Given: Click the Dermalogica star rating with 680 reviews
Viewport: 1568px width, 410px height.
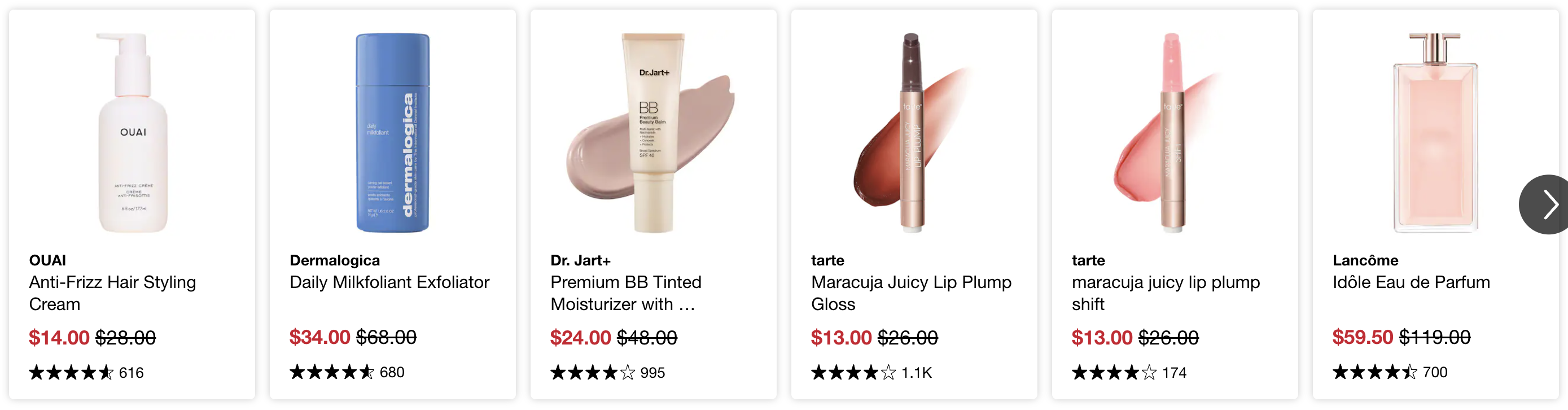Looking at the screenshot, I should tap(347, 372).
